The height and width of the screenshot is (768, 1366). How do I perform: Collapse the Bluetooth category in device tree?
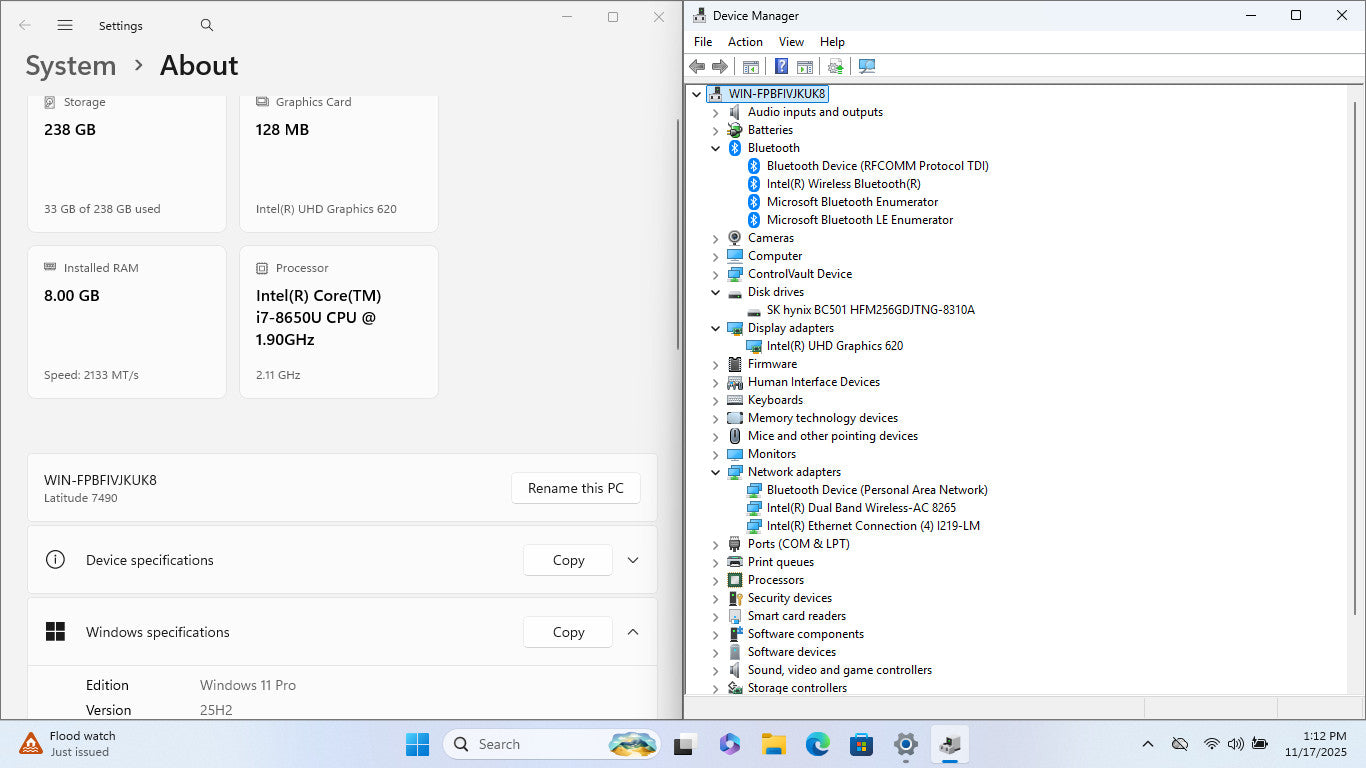(x=715, y=148)
